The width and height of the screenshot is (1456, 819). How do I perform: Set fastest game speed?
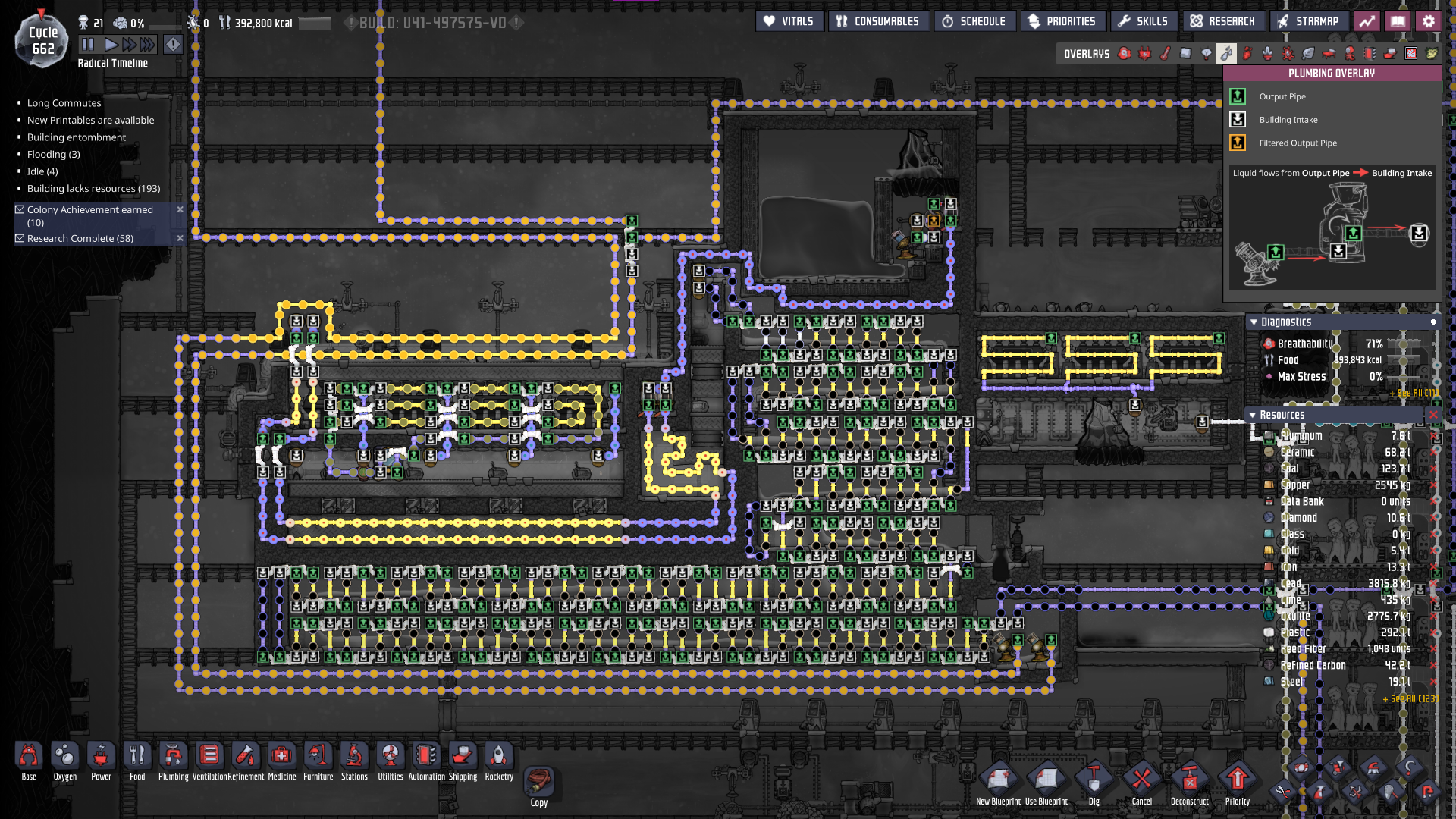pyautogui.click(x=147, y=45)
